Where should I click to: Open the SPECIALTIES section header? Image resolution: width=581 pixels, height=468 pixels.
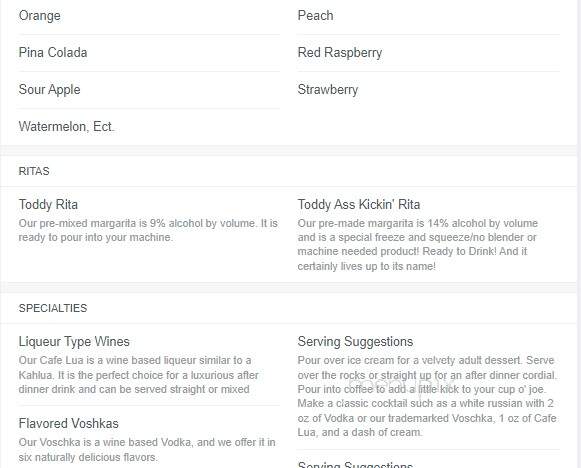pyautogui.click(x=53, y=308)
